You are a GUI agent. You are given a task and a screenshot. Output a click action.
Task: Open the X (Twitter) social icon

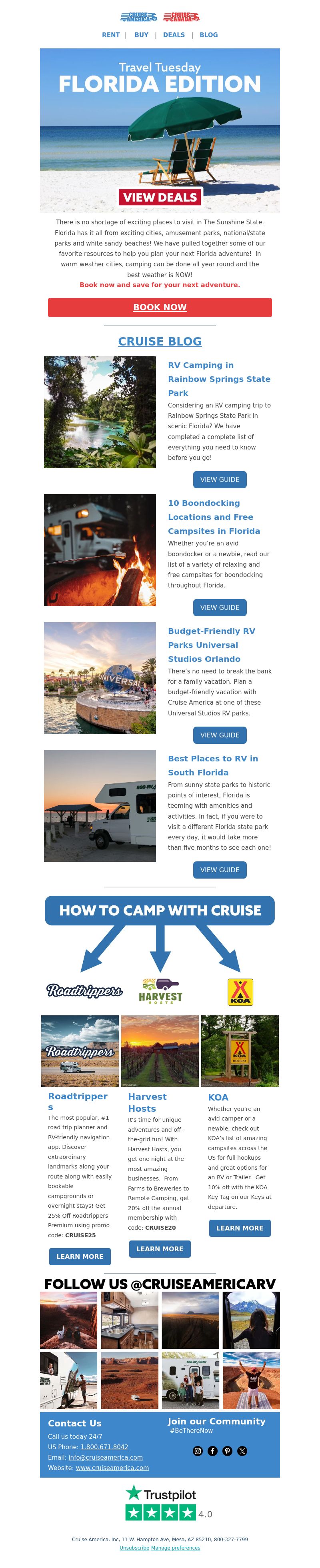click(242, 1450)
